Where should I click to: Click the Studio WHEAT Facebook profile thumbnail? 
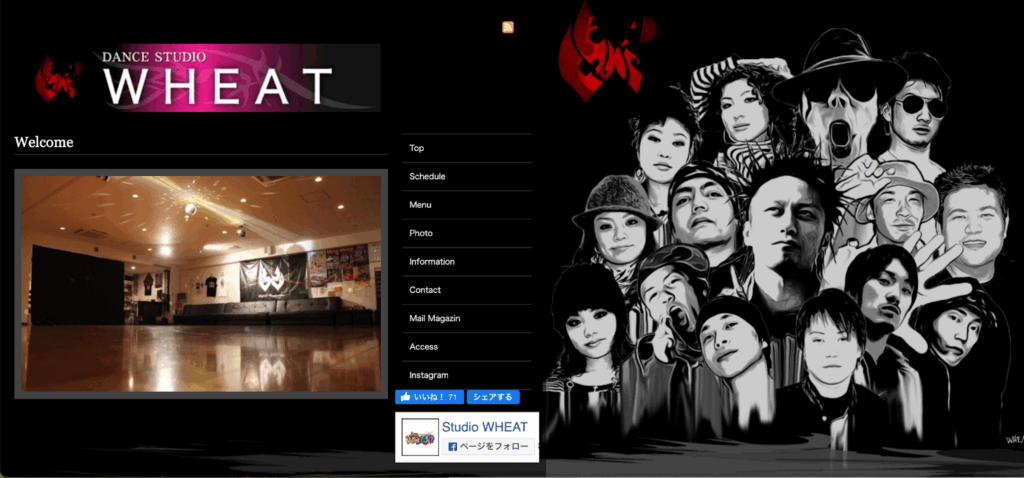coord(420,438)
